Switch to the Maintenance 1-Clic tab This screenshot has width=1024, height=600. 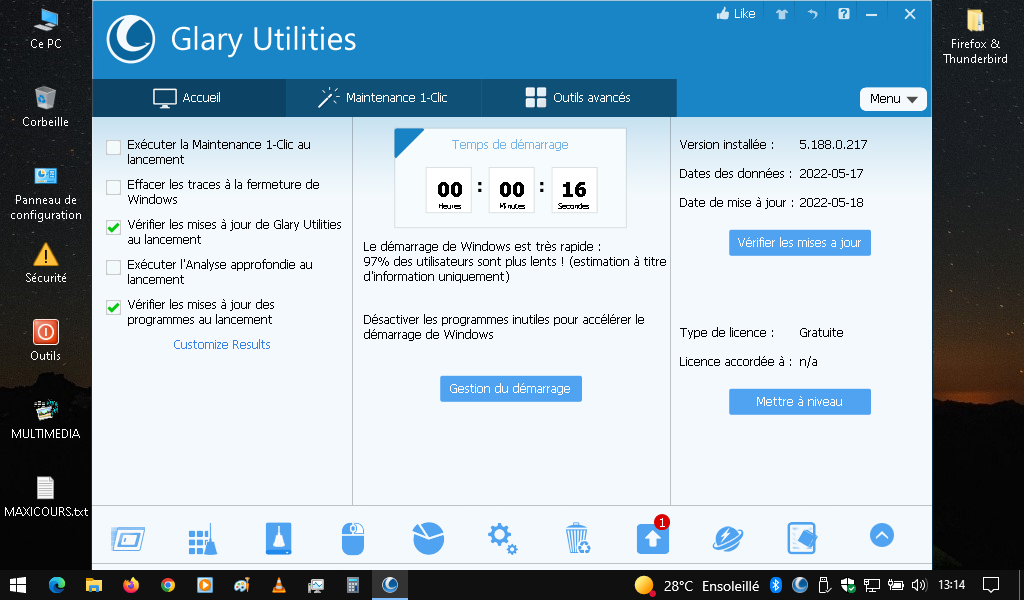(383, 98)
